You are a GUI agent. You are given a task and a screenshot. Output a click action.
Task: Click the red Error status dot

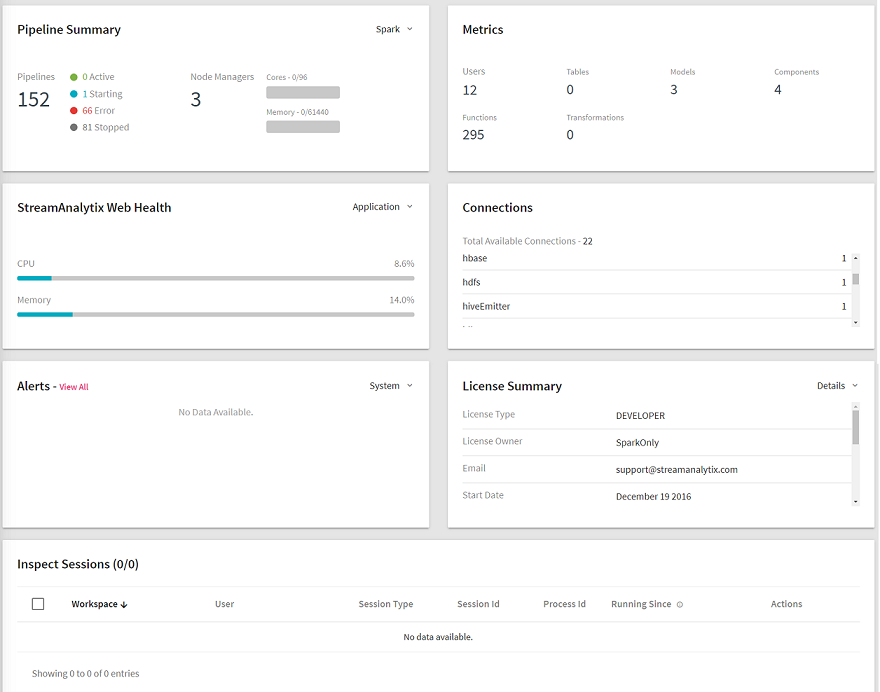pos(74,111)
